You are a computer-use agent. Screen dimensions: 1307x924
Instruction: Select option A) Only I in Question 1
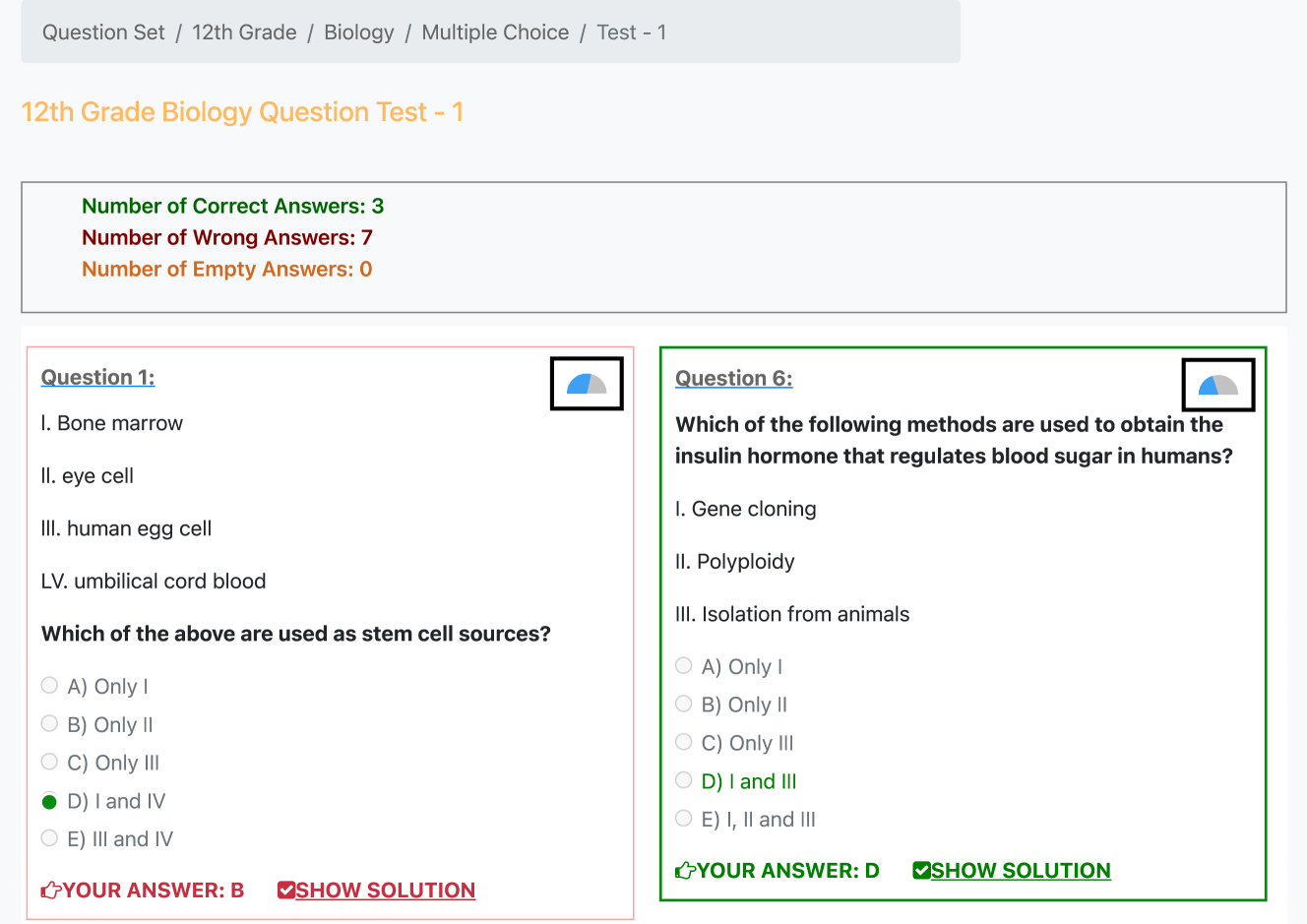point(50,686)
